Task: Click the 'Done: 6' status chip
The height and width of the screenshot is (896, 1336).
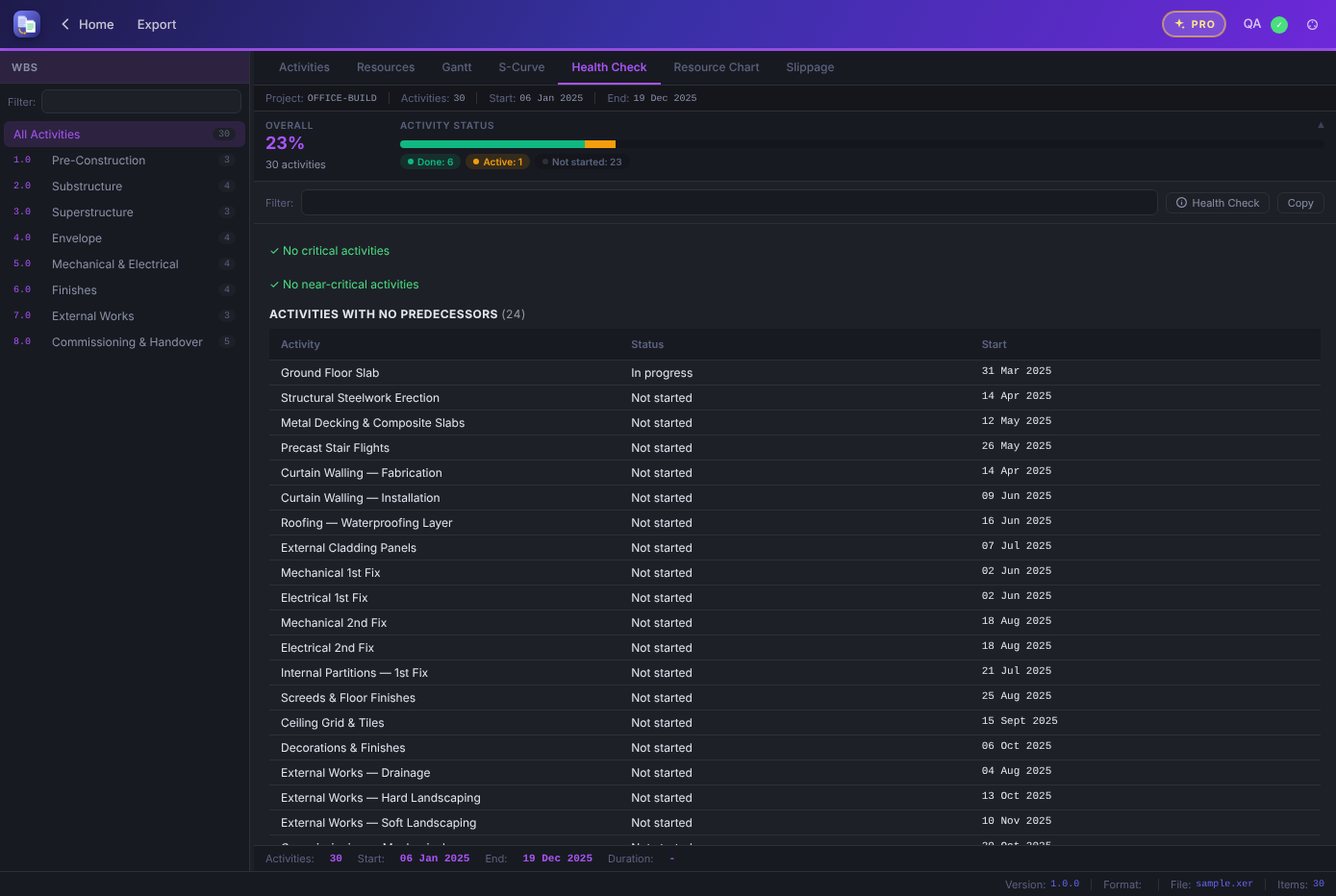Action: (x=430, y=162)
